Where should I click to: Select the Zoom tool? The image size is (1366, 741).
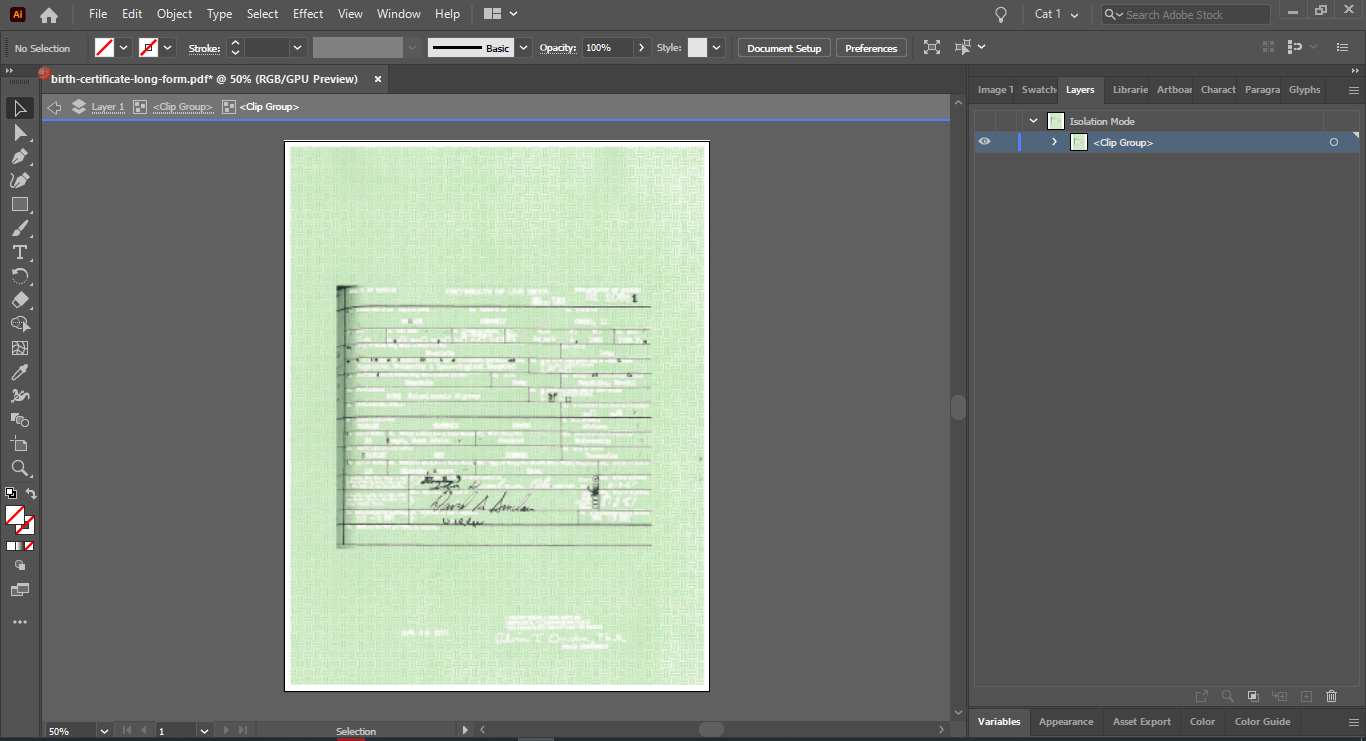click(x=20, y=468)
